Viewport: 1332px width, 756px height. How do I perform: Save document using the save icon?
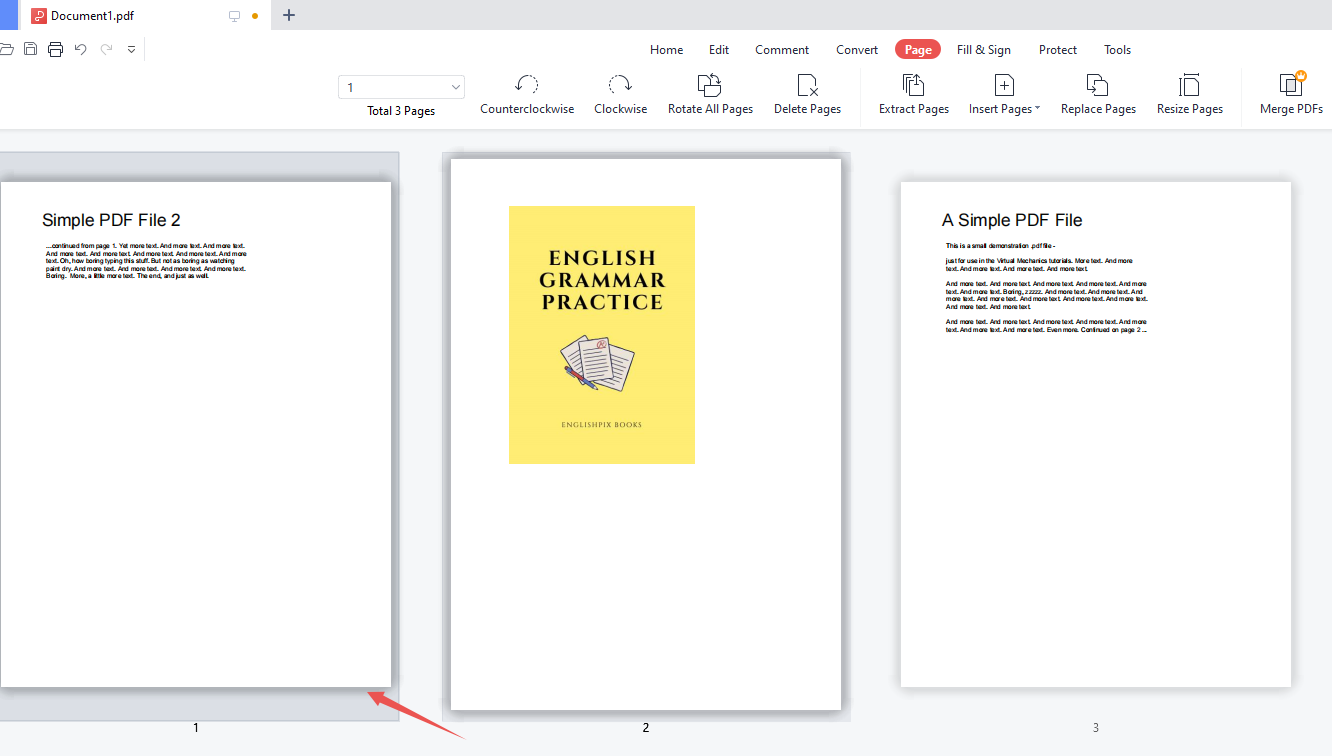point(31,49)
